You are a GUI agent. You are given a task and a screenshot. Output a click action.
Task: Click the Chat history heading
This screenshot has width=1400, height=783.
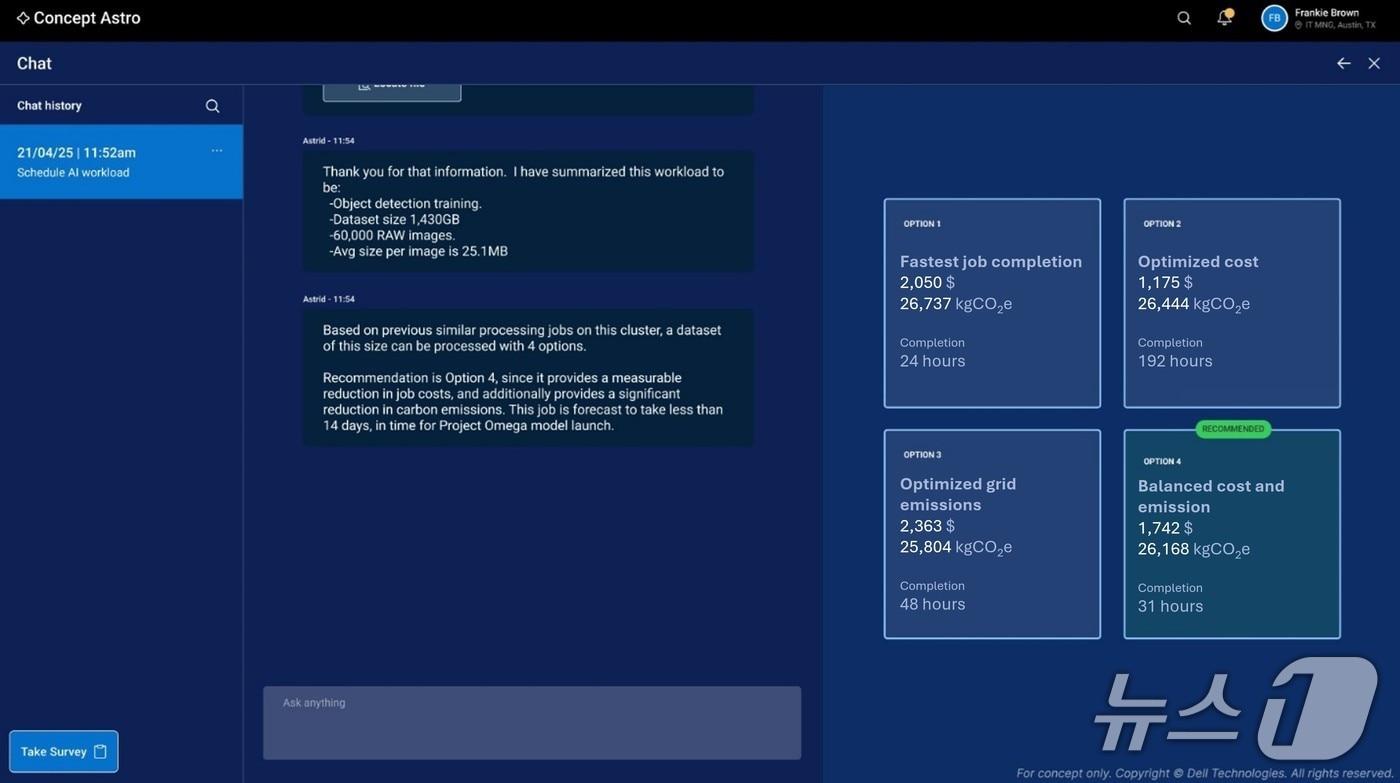[x=49, y=106]
